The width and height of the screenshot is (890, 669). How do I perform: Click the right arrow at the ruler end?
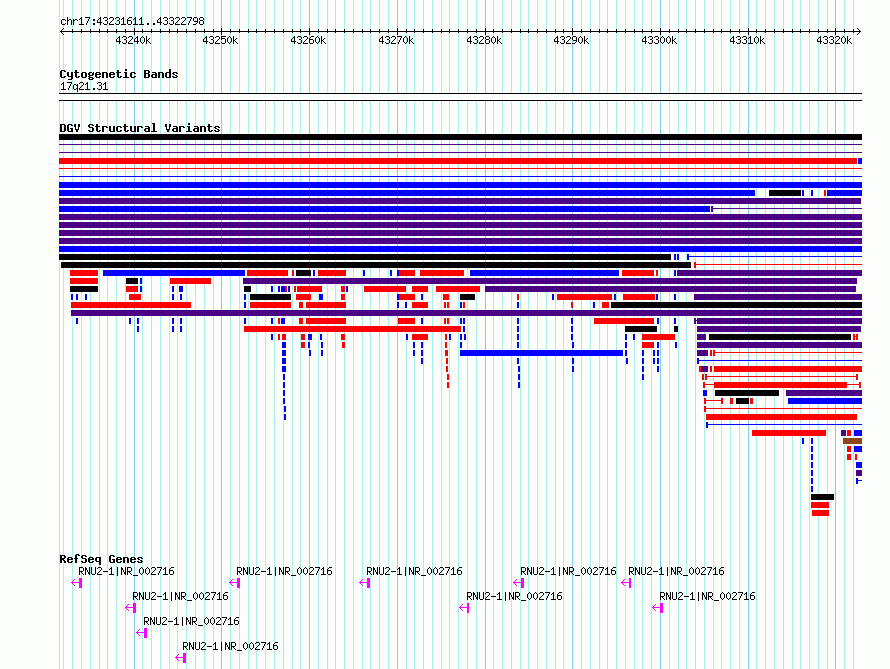[x=858, y=32]
